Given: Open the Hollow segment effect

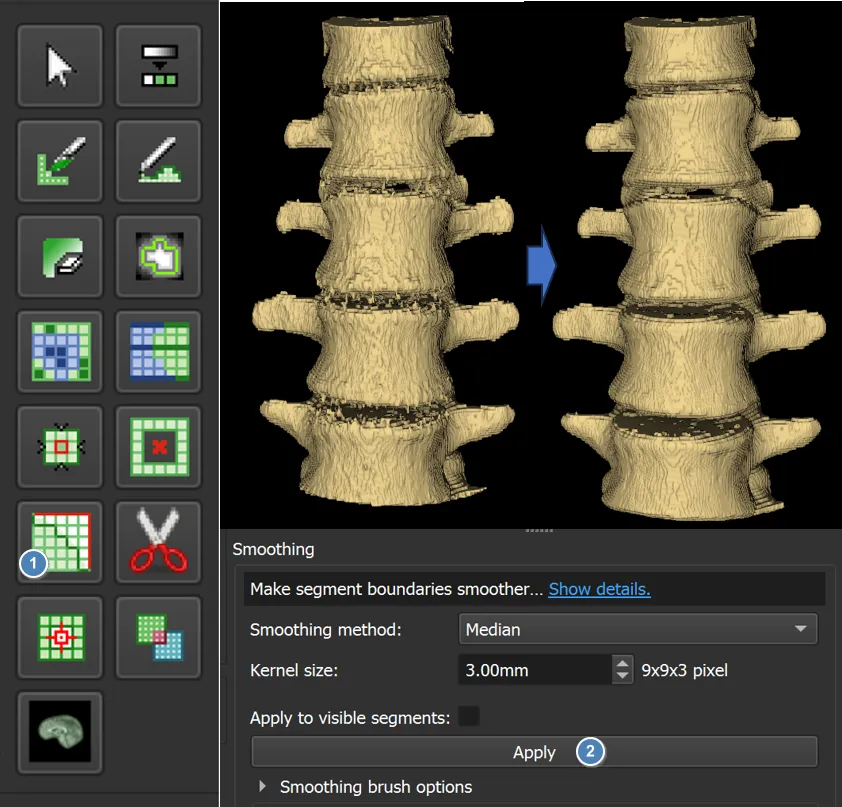Looking at the screenshot, I should 158,447.
